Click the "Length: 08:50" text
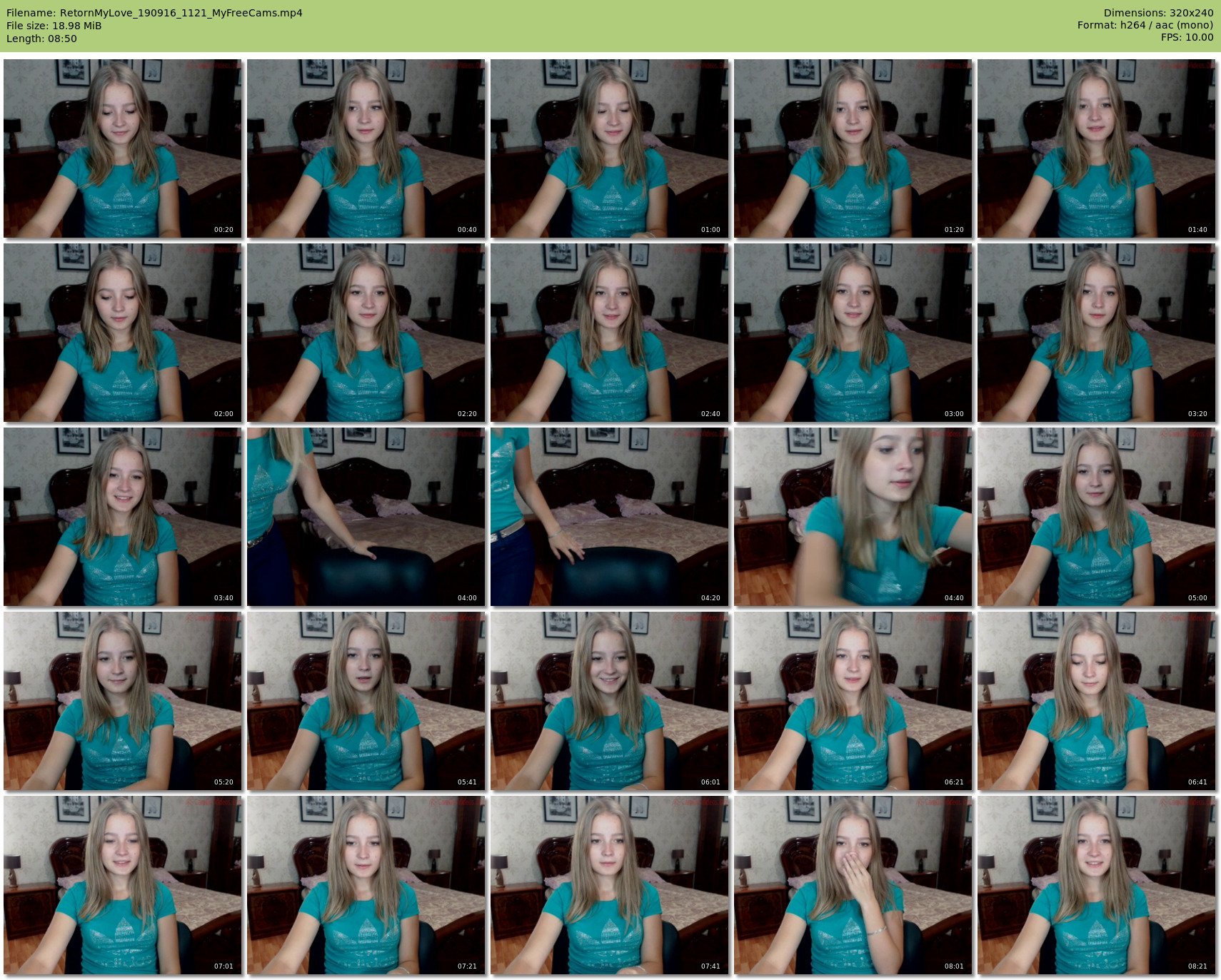This screenshot has height=980, width=1221. (x=41, y=39)
